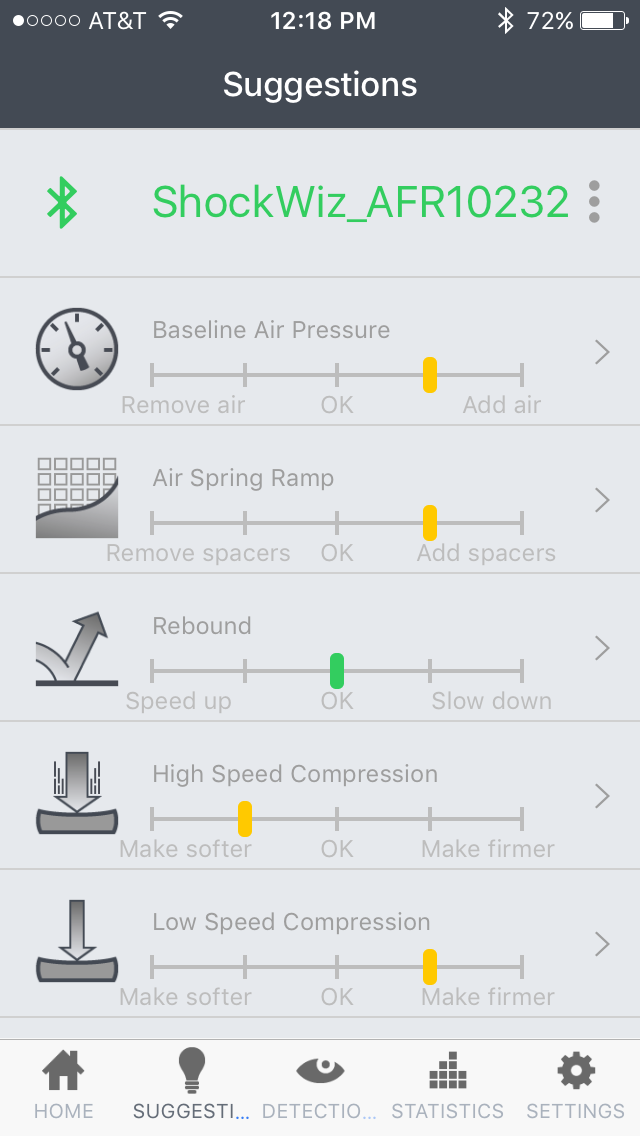Open the three-dot device options menu

click(x=594, y=202)
